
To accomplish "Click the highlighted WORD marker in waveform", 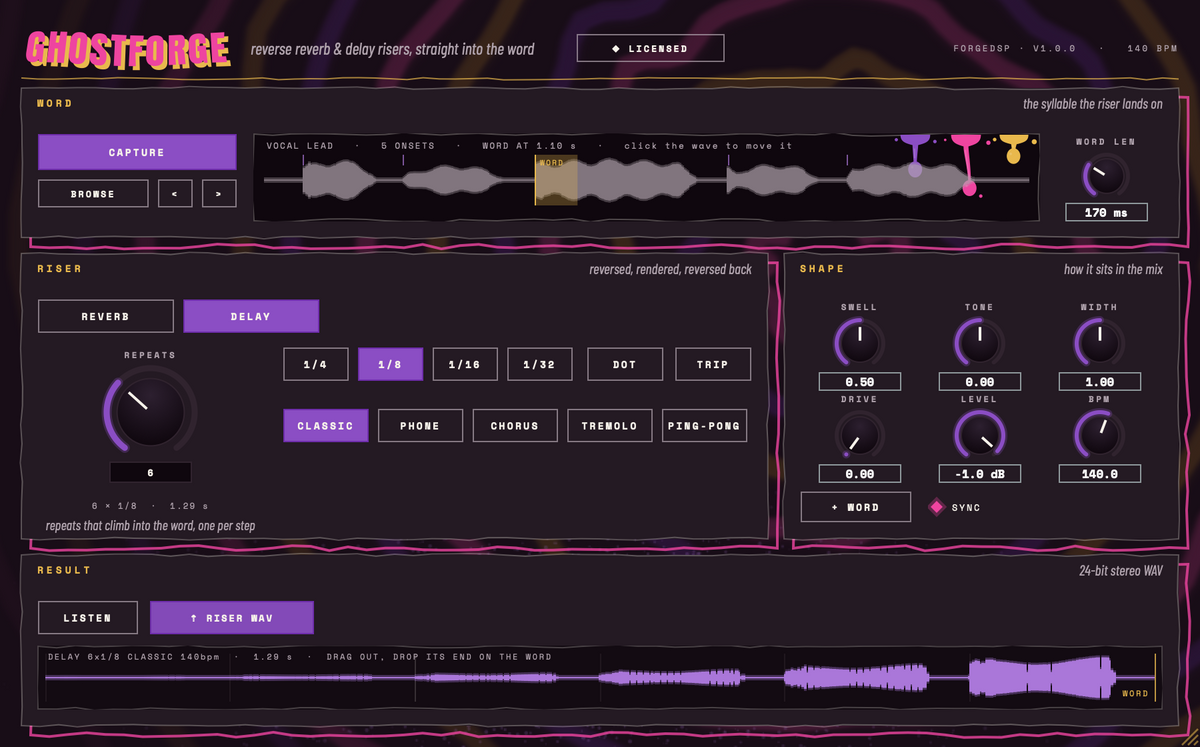I will click(556, 180).
